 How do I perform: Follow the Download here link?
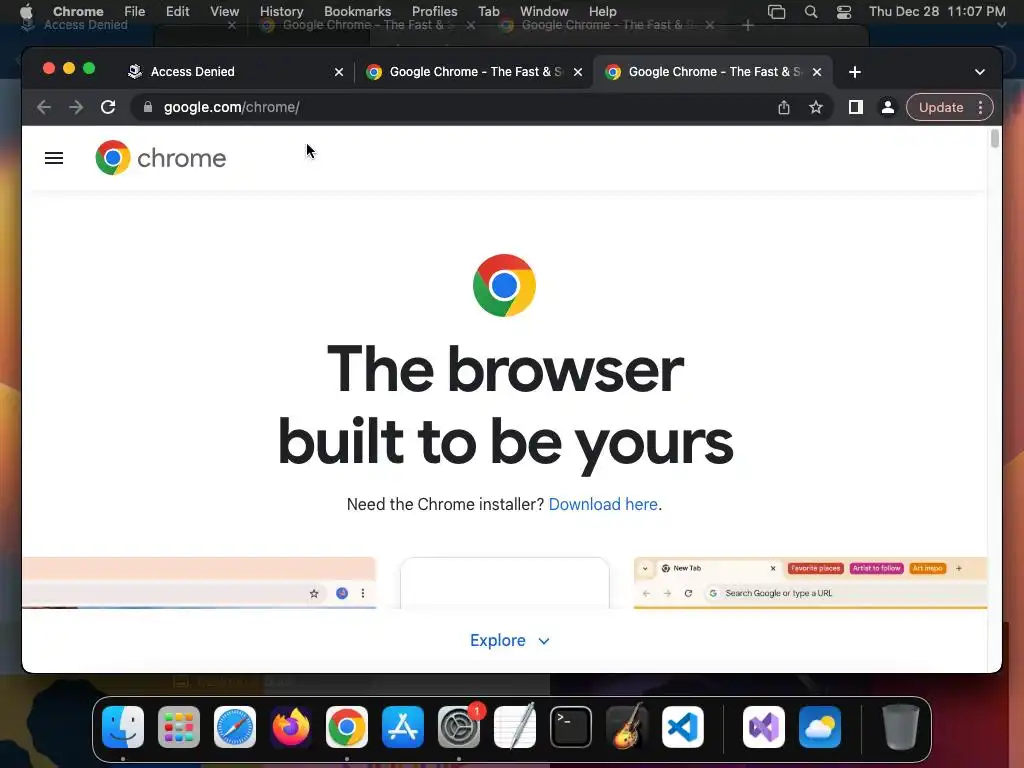pyautogui.click(x=603, y=504)
